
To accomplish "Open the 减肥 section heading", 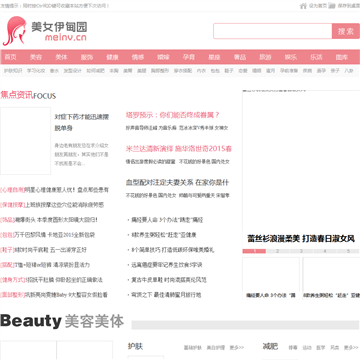I will pos(270,346).
